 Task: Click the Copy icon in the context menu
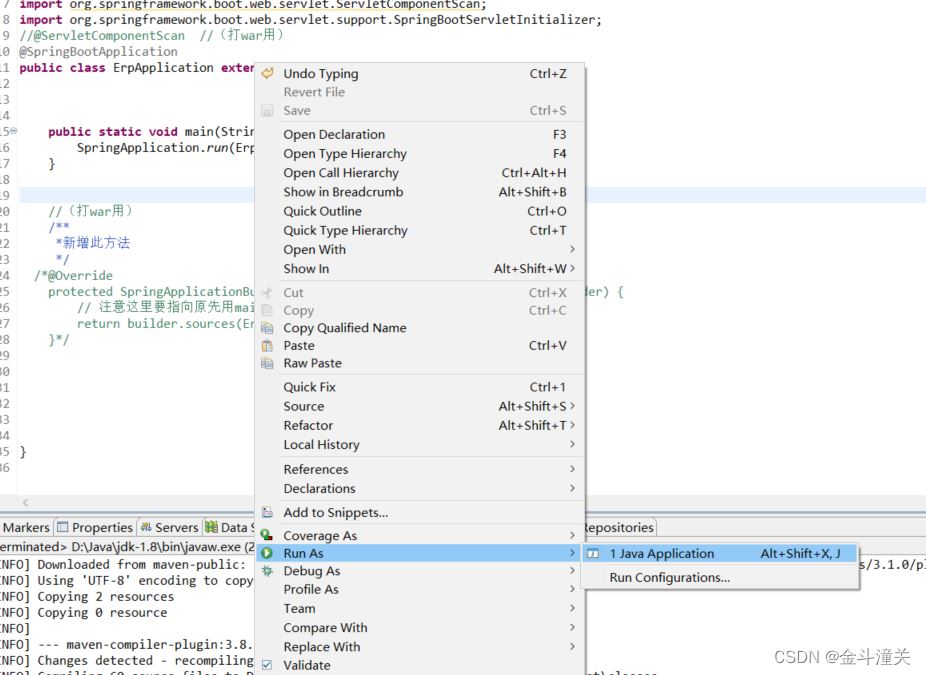[x=268, y=310]
